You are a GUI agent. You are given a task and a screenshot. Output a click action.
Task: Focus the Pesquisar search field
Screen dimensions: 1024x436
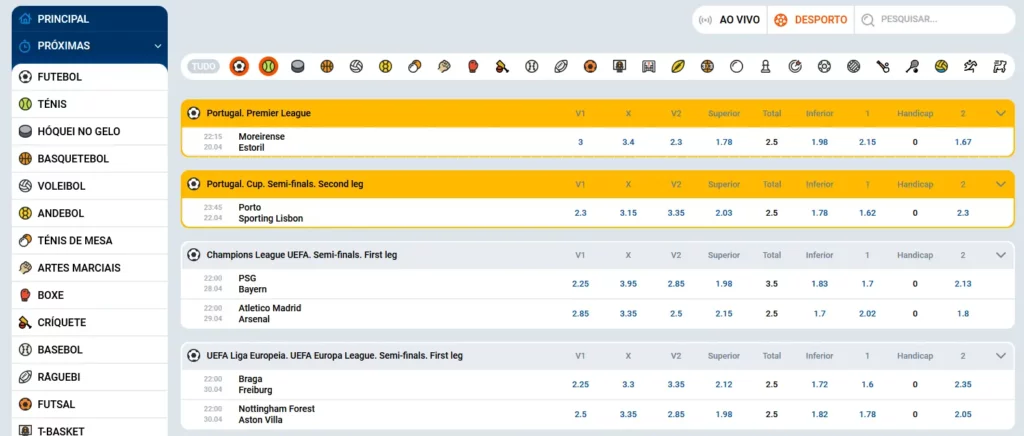point(934,20)
